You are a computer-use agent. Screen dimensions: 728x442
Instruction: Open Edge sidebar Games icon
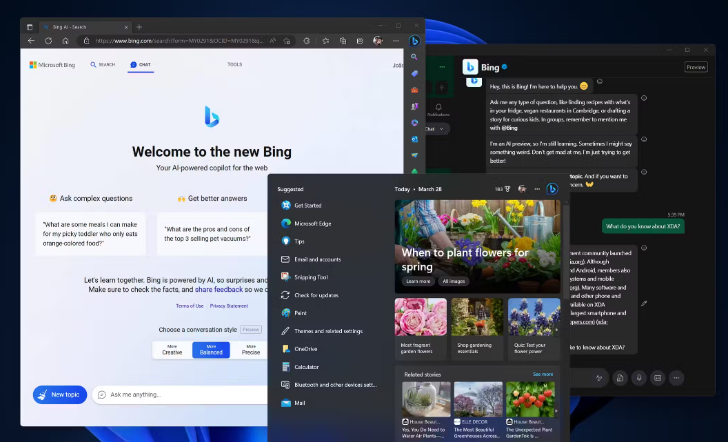coord(414,106)
